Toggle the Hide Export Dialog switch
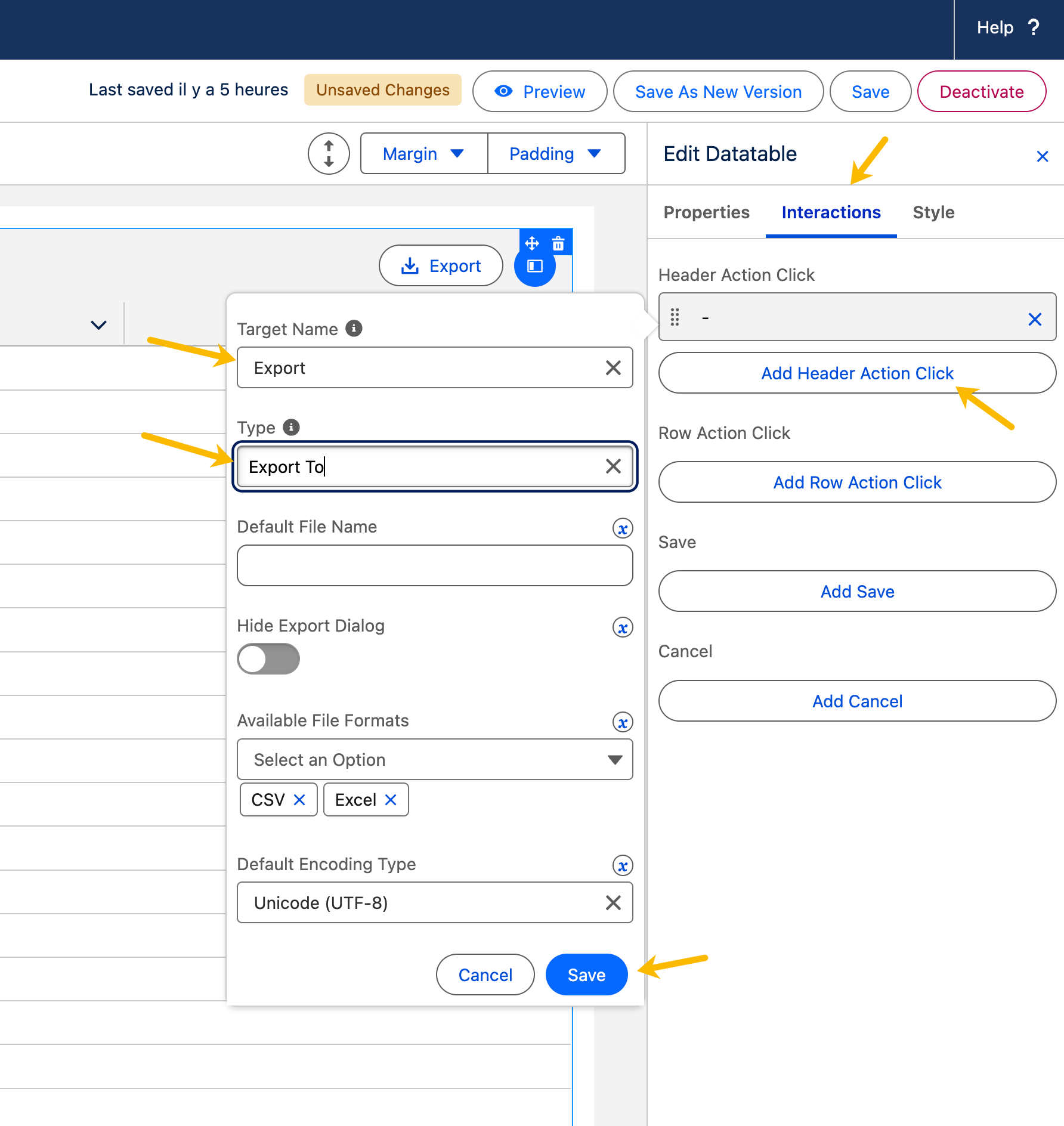 [x=268, y=659]
